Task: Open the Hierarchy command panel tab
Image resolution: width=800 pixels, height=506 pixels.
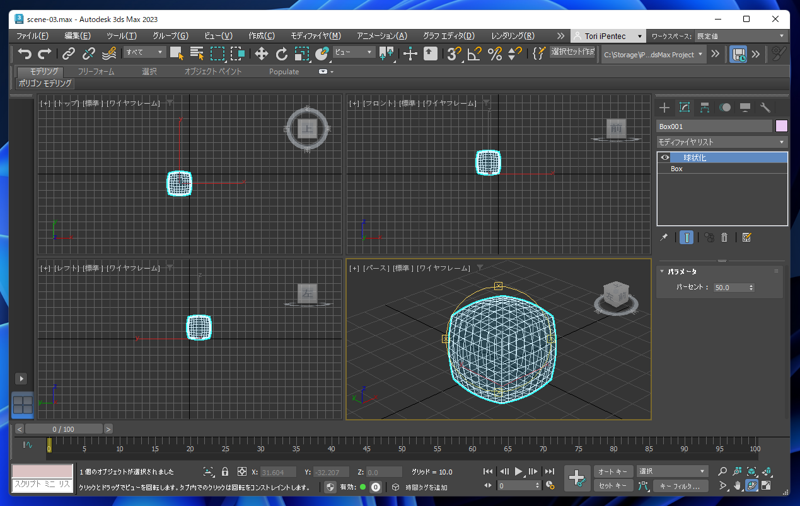Action: click(x=705, y=108)
